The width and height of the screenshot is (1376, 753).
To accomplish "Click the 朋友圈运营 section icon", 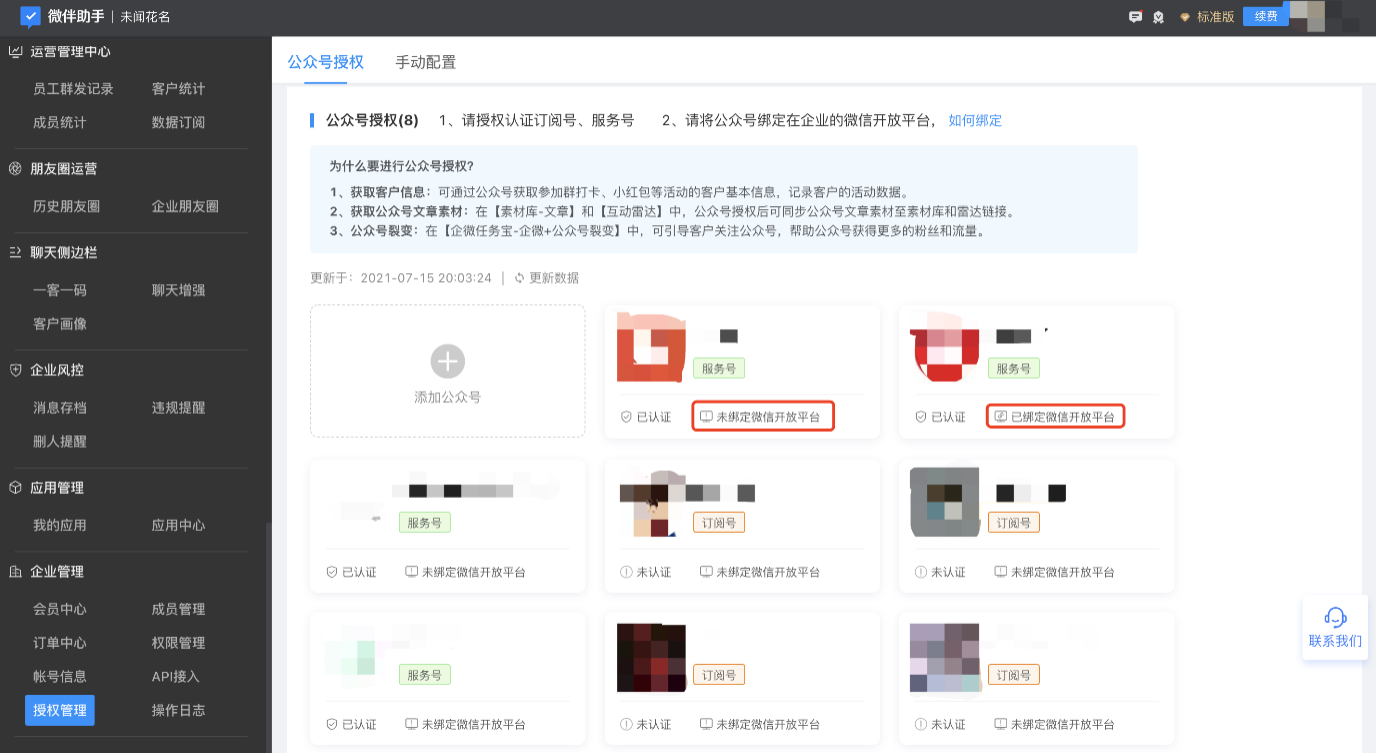I will tap(15, 169).
